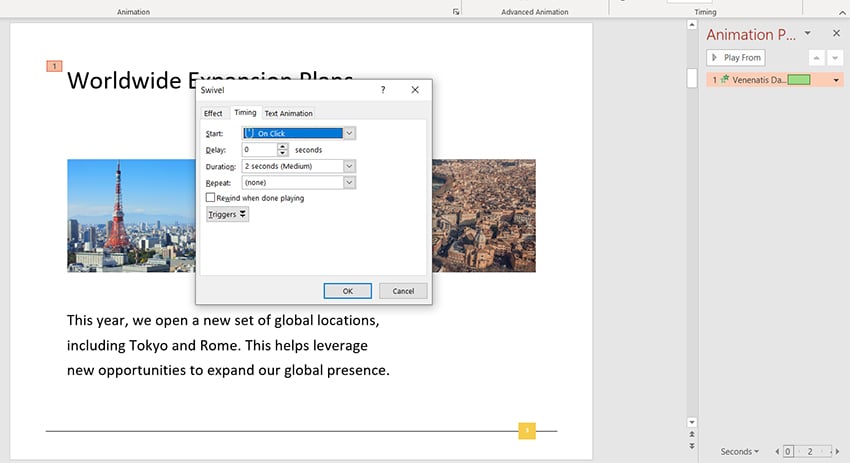Confirm the Swivel dialog with OK

coord(348,291)
